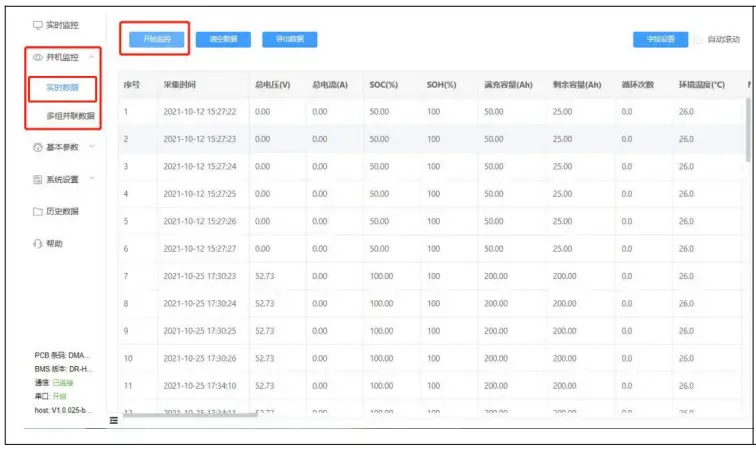Click 总电压 value 52.73 in row 7
756x449 pixels.
tap(265, 276)
